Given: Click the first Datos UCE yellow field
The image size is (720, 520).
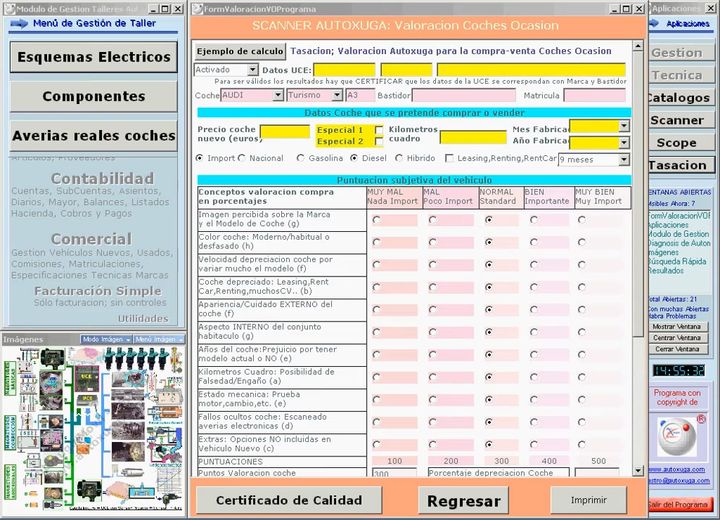Looking at the screenshot, I should click(x=344, y=70).
